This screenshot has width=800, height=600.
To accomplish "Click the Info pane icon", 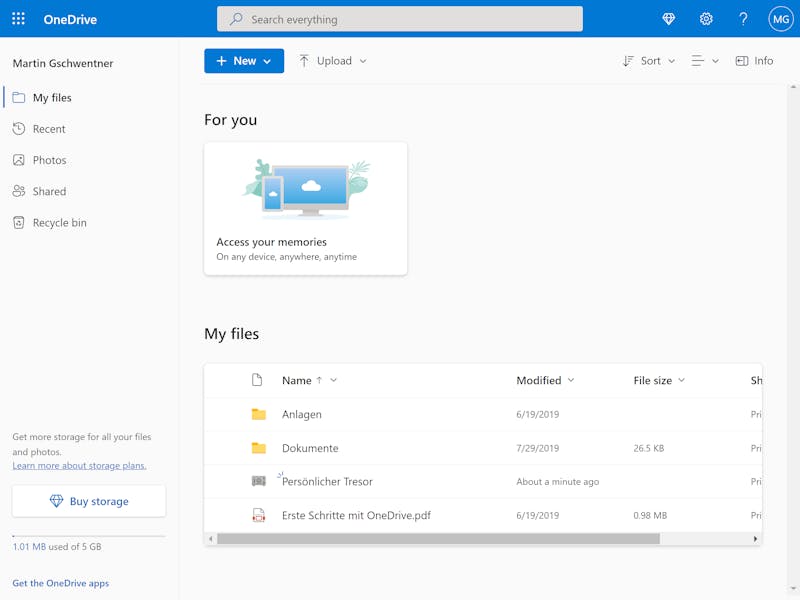I will click(741, 61).
